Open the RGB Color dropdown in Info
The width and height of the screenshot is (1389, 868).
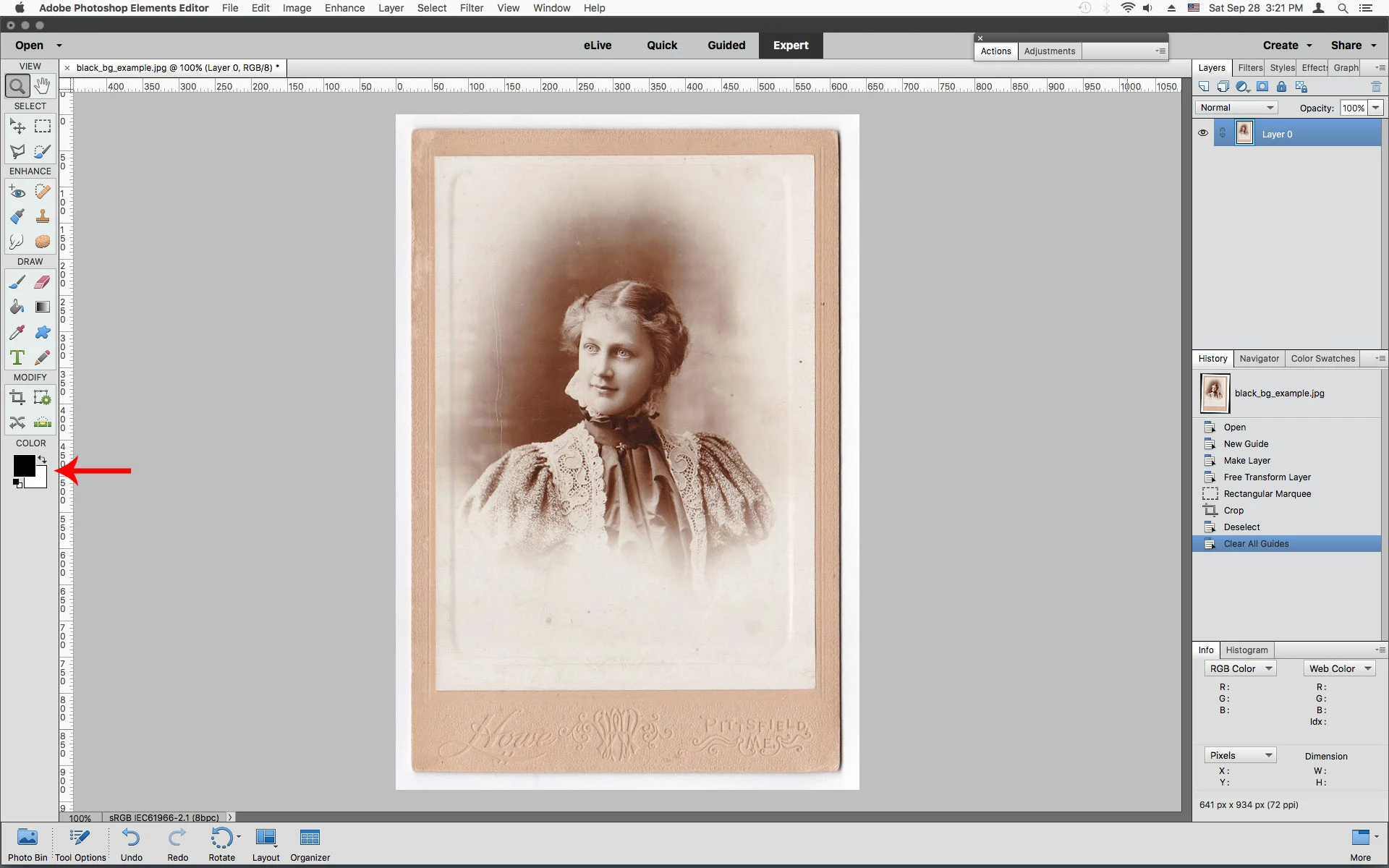pos(1240,669)
